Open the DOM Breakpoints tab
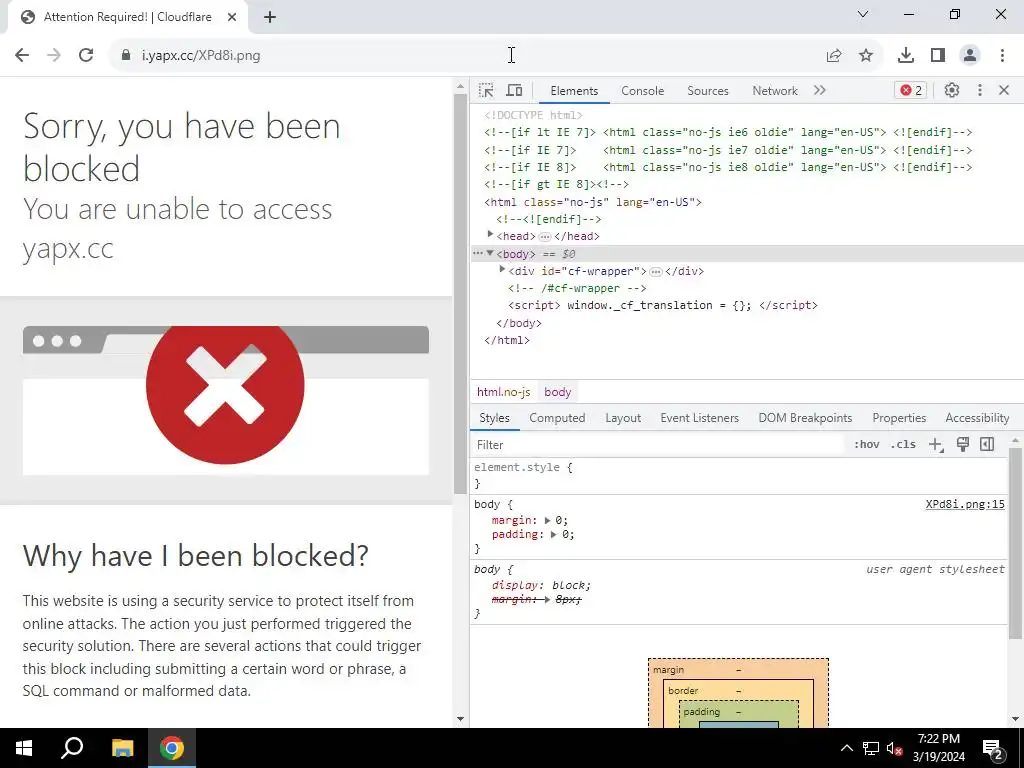The image size is (1024, 768). (x=805, y=418)
